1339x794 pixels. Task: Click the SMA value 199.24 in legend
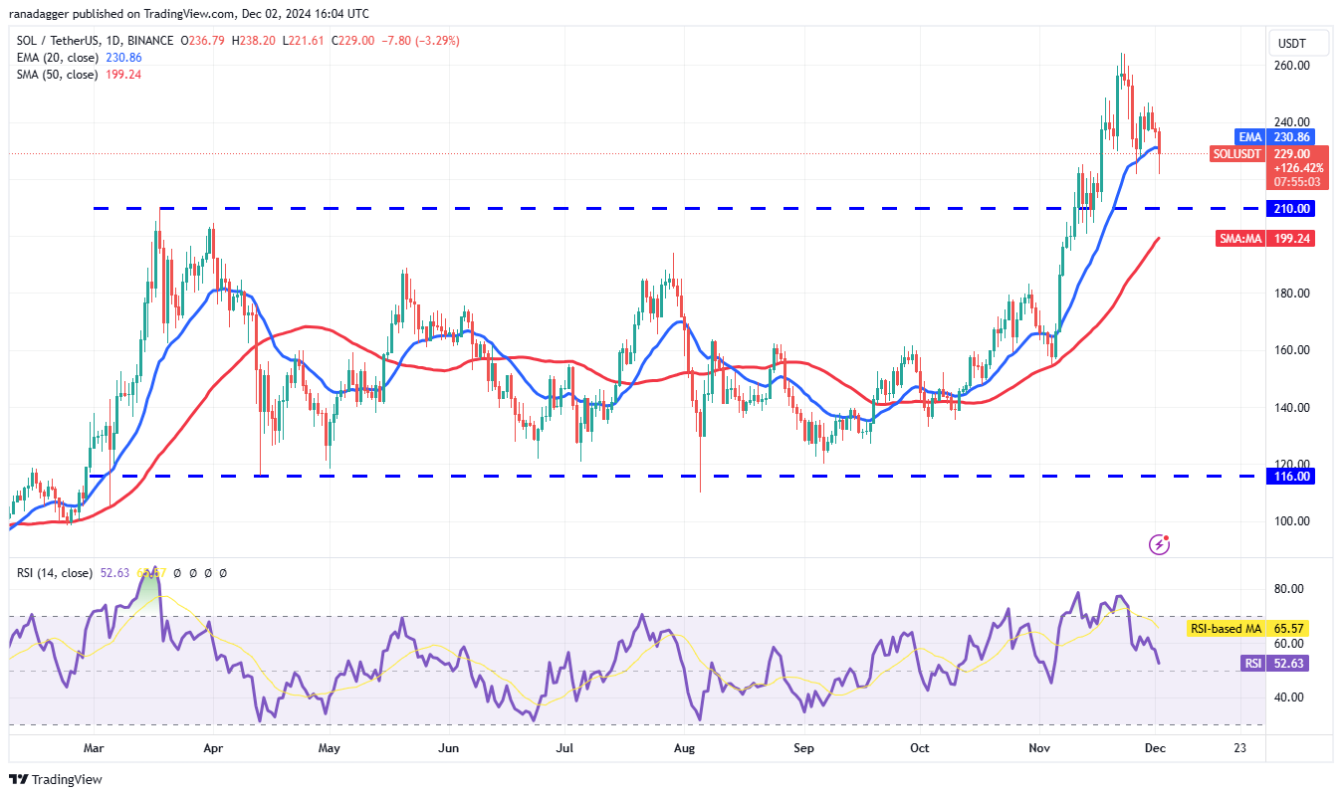122,75
